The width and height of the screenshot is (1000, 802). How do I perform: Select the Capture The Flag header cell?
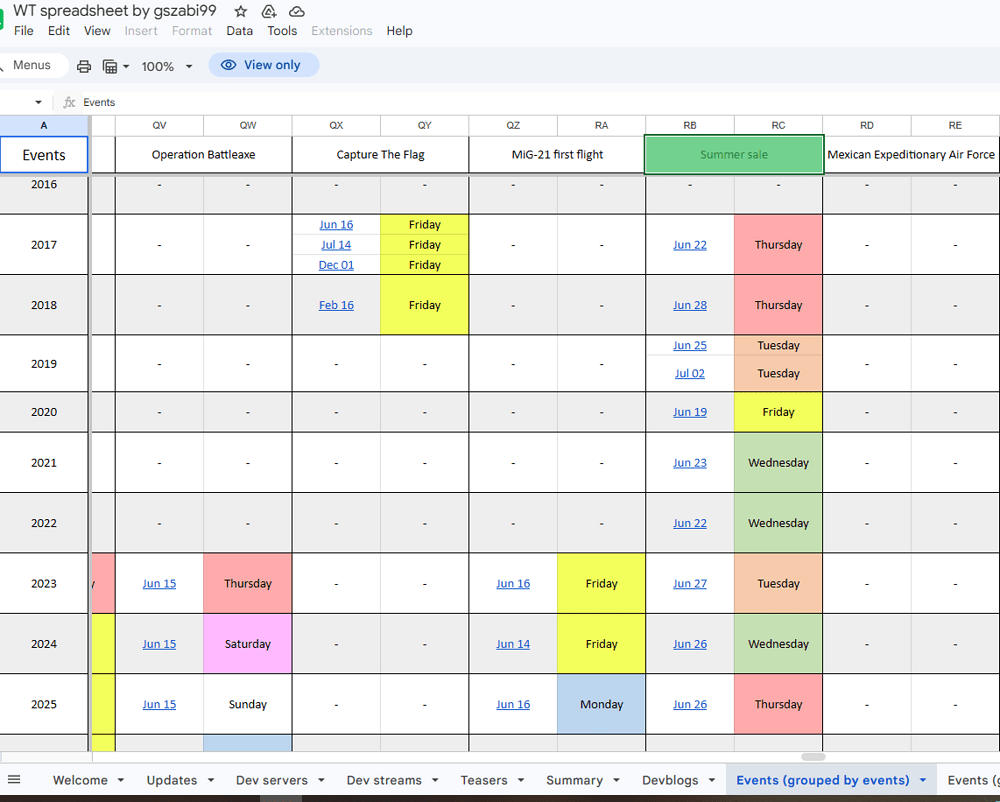(380, 154)
